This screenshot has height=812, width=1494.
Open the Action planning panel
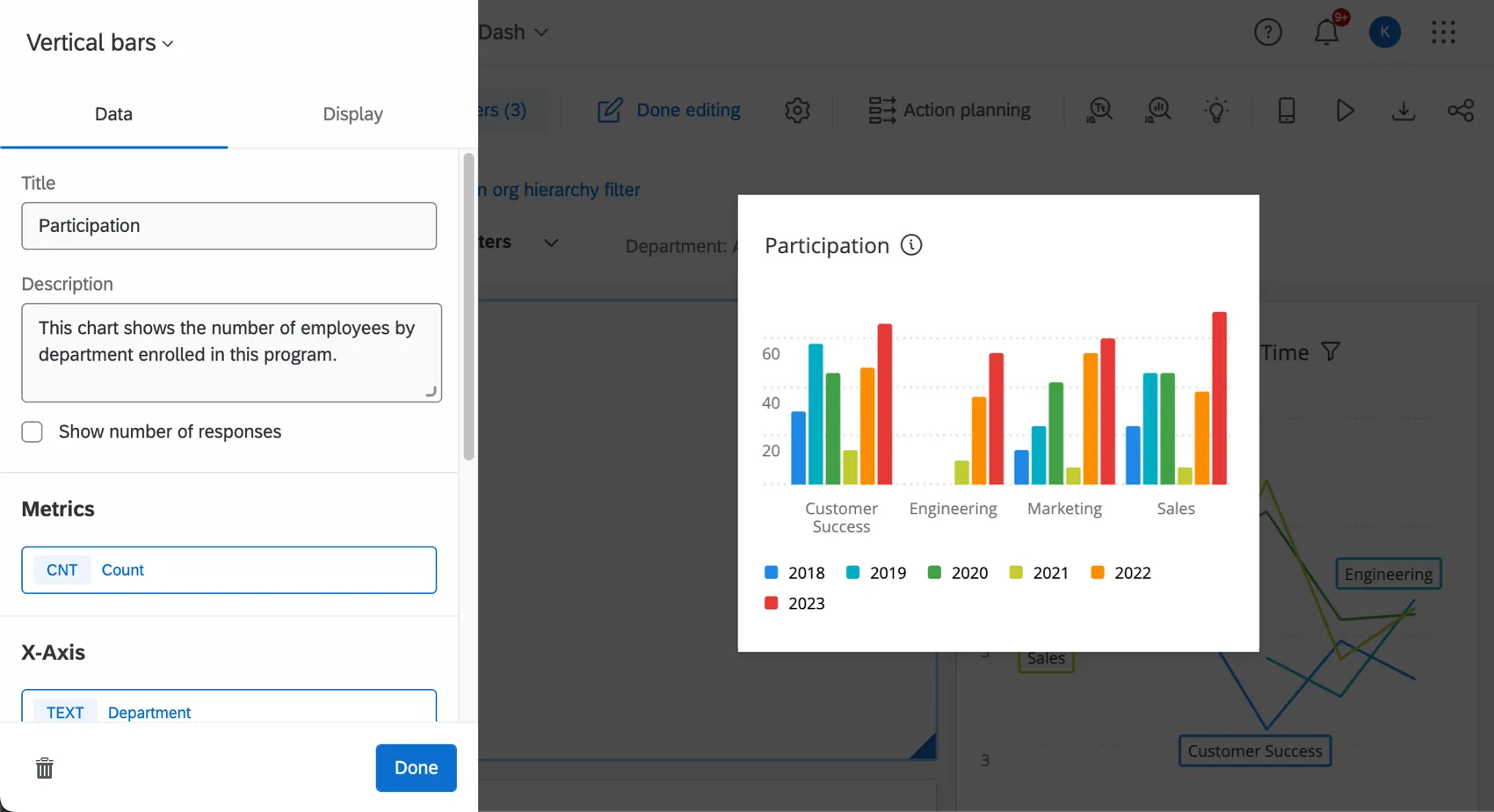point(949,110)
